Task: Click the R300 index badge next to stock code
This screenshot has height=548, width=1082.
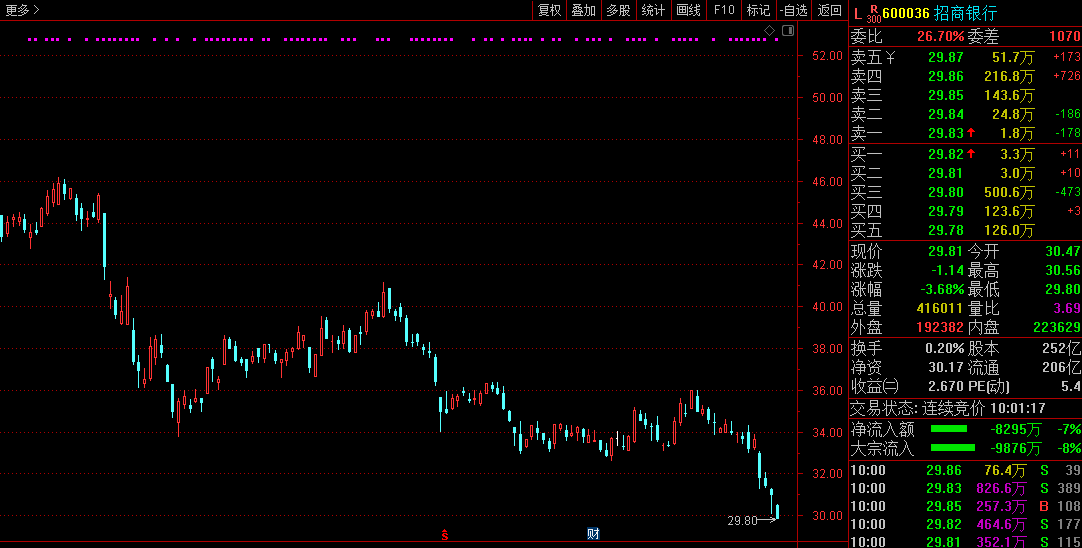Action: pyautogui.click(x=873, y=13)
